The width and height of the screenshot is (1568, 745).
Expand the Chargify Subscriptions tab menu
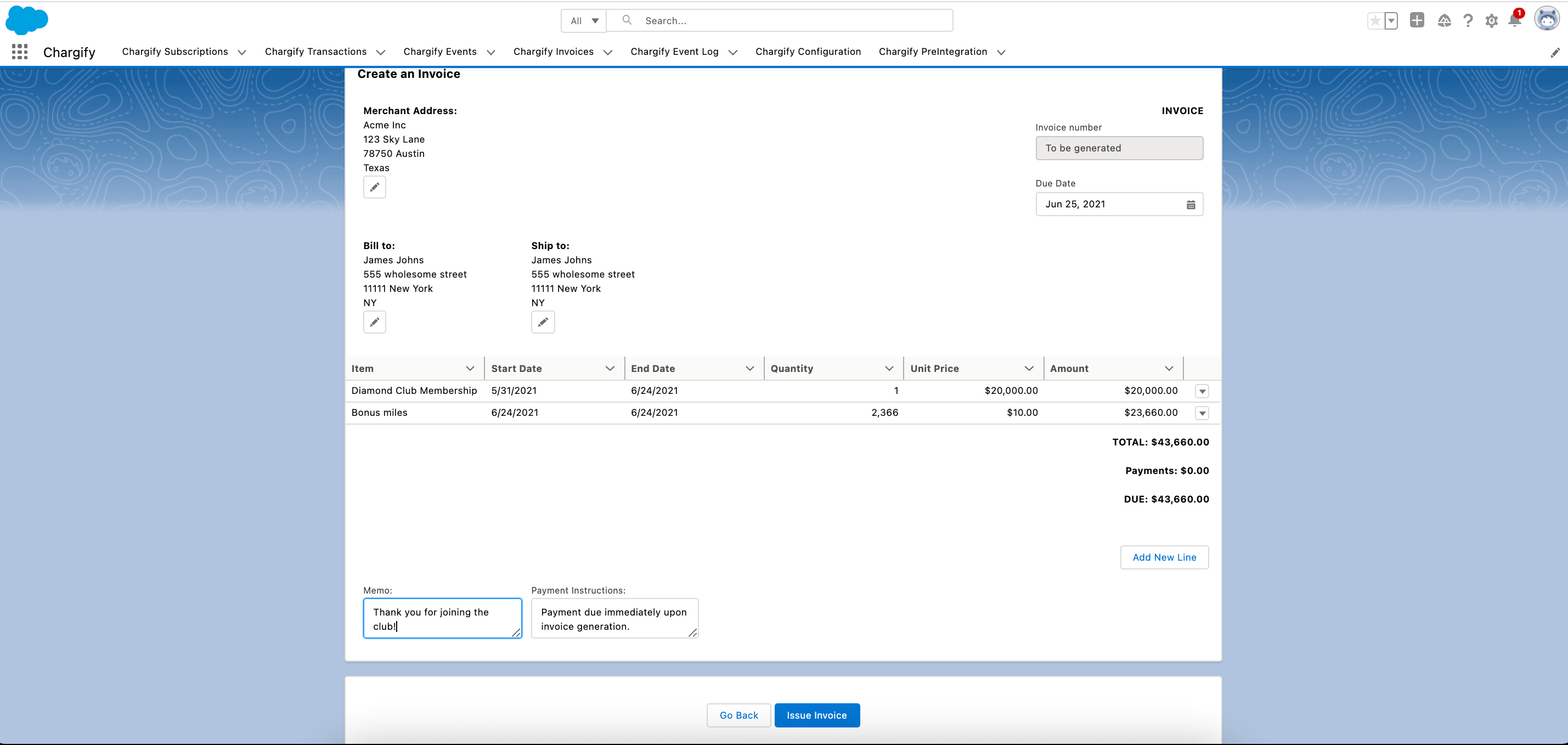click(x=241, y=52)
